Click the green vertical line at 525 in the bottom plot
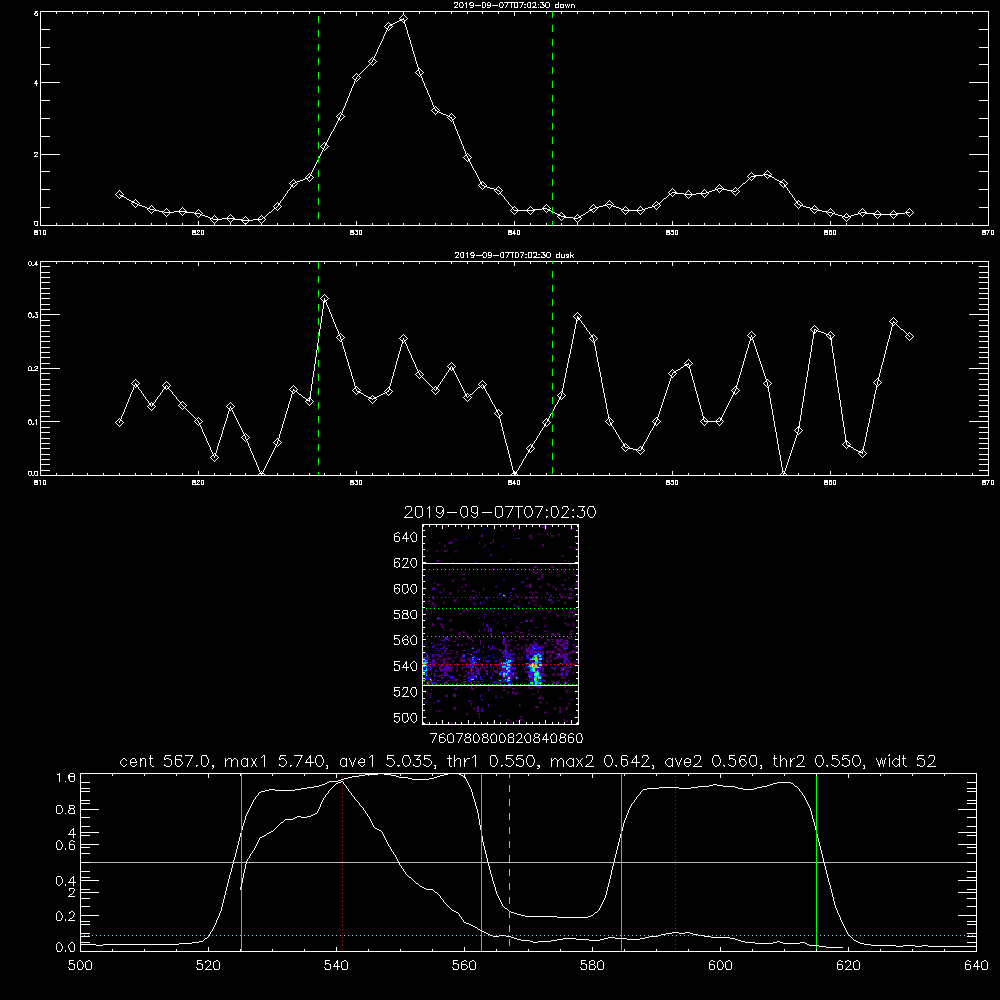1000x1000 pixels. pos(242,862)
